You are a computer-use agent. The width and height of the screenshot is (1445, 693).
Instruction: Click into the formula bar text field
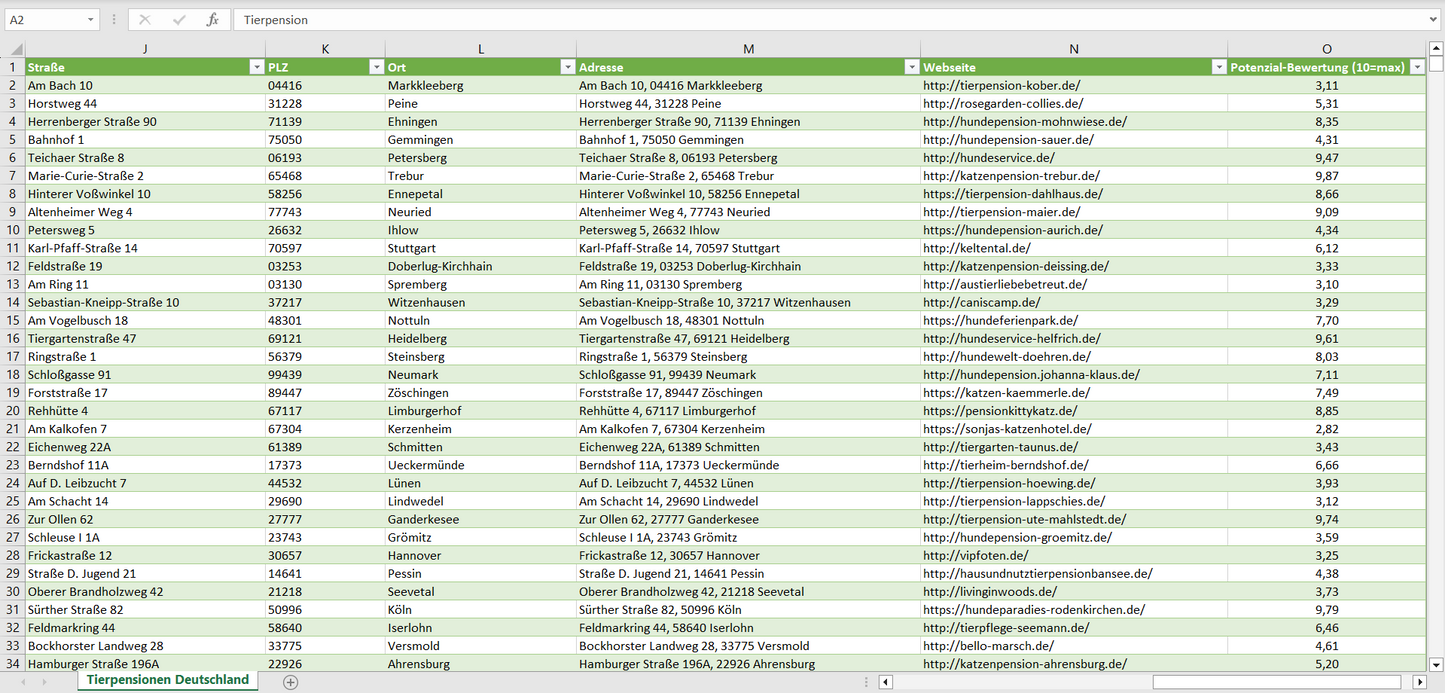tap(800, 20)
